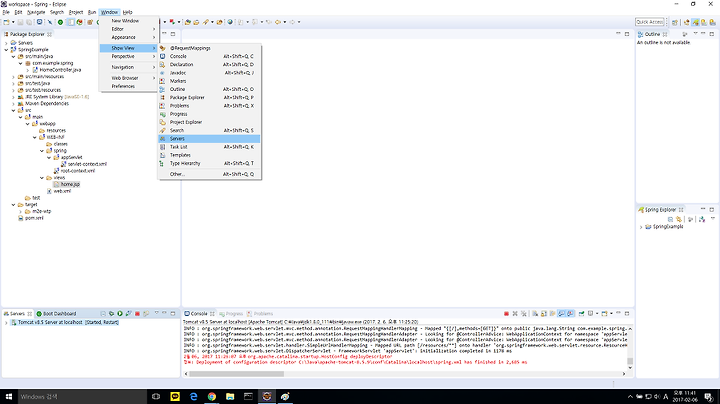Select root-context.xml file
The height and width of the screenshot is (404, 720).
74,171
